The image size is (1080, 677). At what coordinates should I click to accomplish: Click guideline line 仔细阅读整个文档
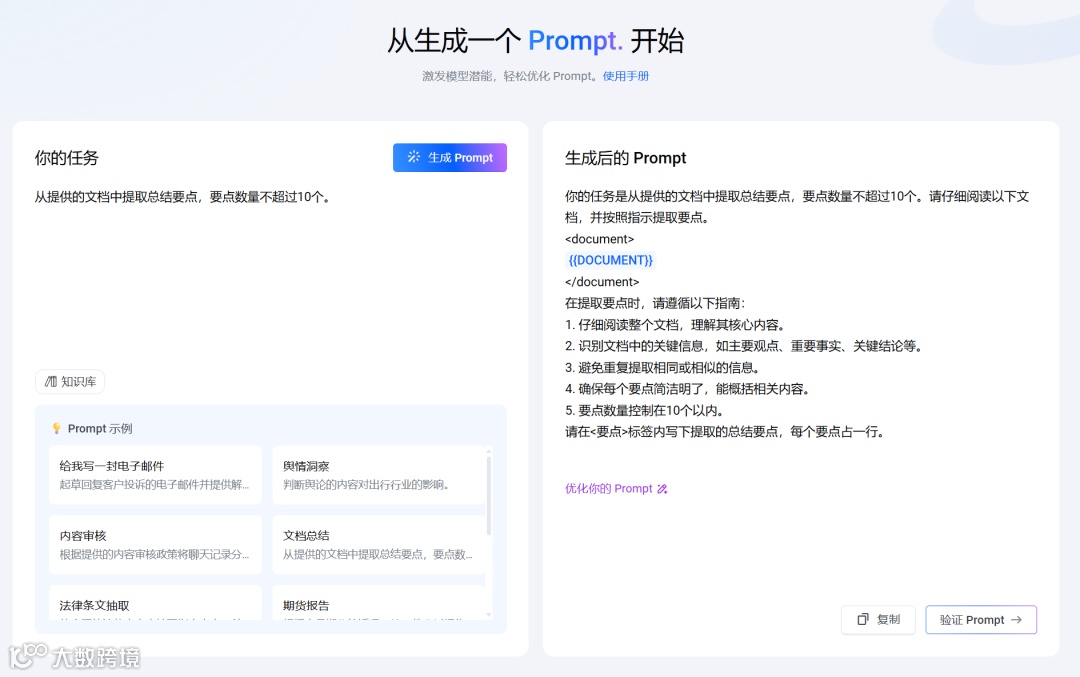[x=675, y=324]
